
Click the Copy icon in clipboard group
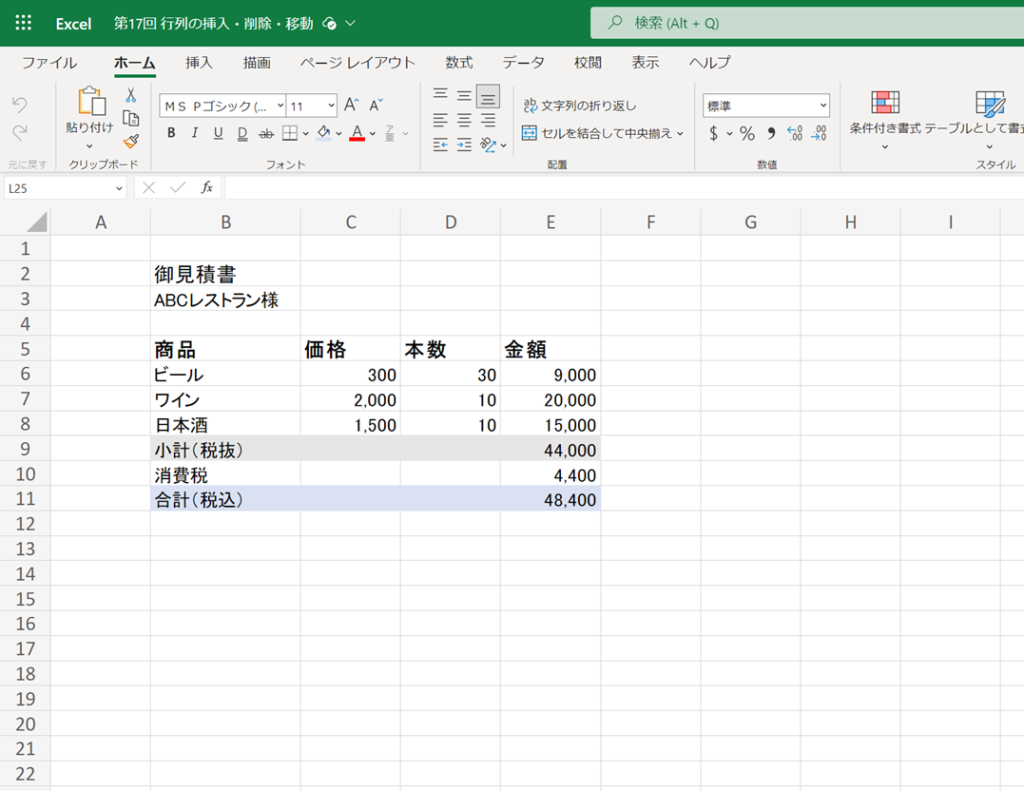point(130,118)
